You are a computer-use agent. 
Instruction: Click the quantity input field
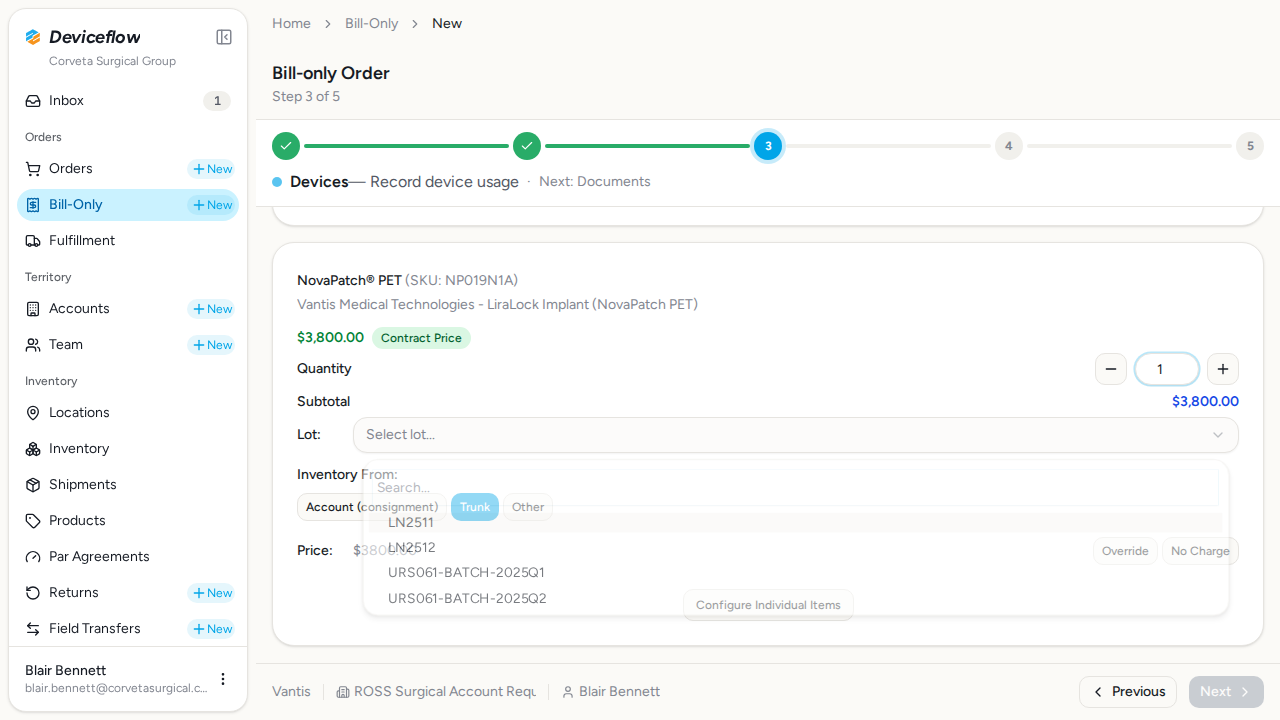pos(1167,369)
